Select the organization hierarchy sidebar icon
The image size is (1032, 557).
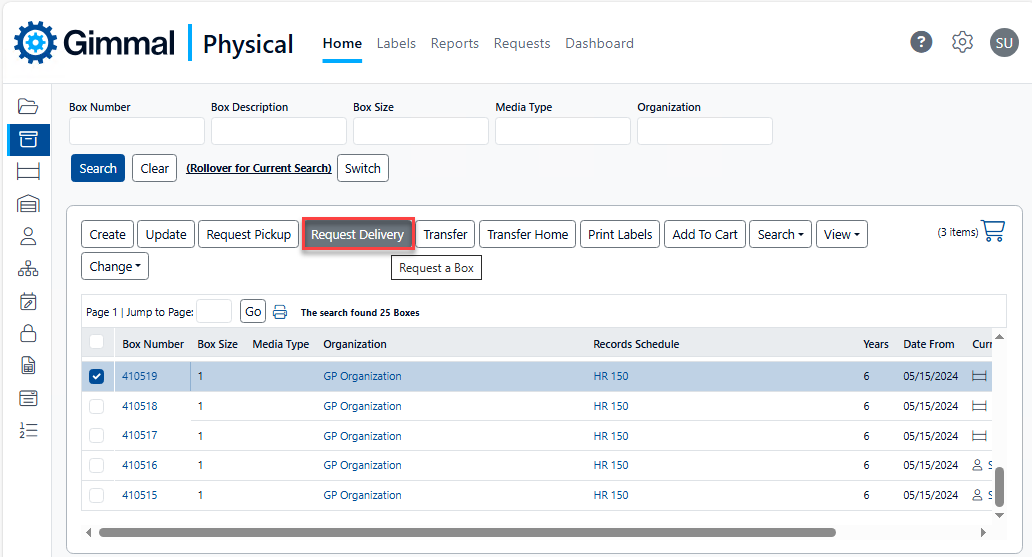click(x=28, y=268)
